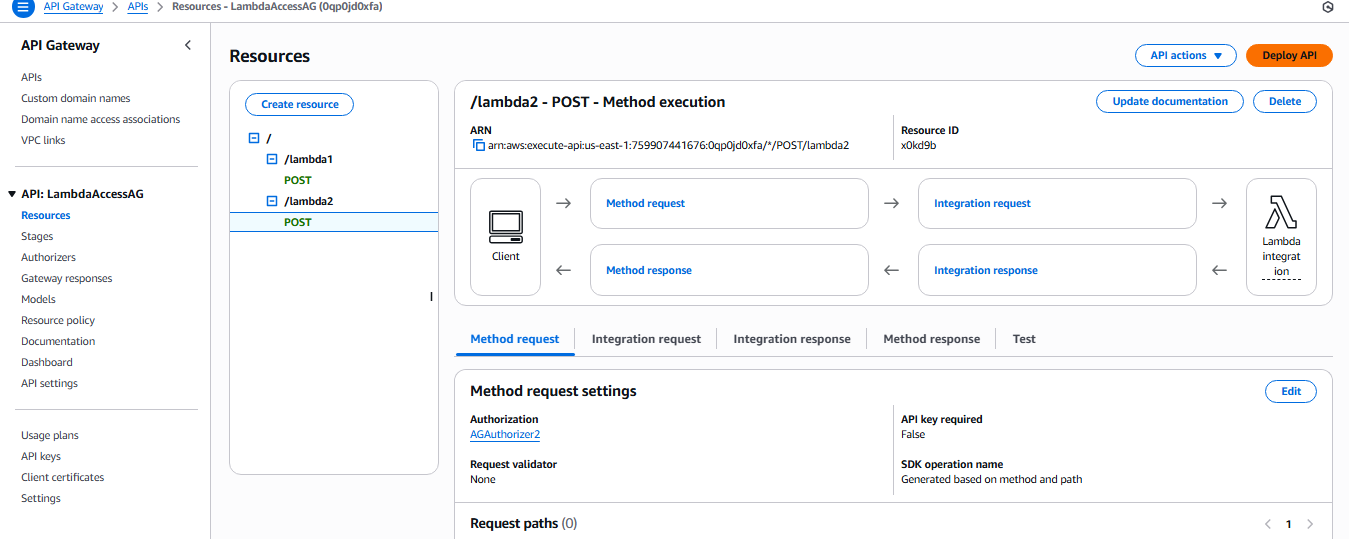1349x539 pixels.
Task: Click API Gateway in the breadcrumb
Action: point(73,6)
